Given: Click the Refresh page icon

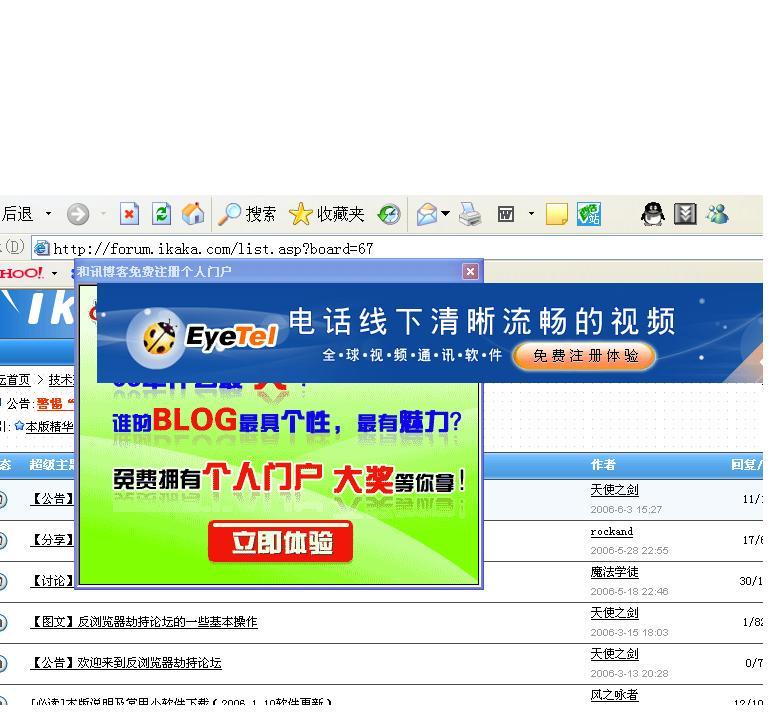Looking at the screenshot, I should point(161,214).
